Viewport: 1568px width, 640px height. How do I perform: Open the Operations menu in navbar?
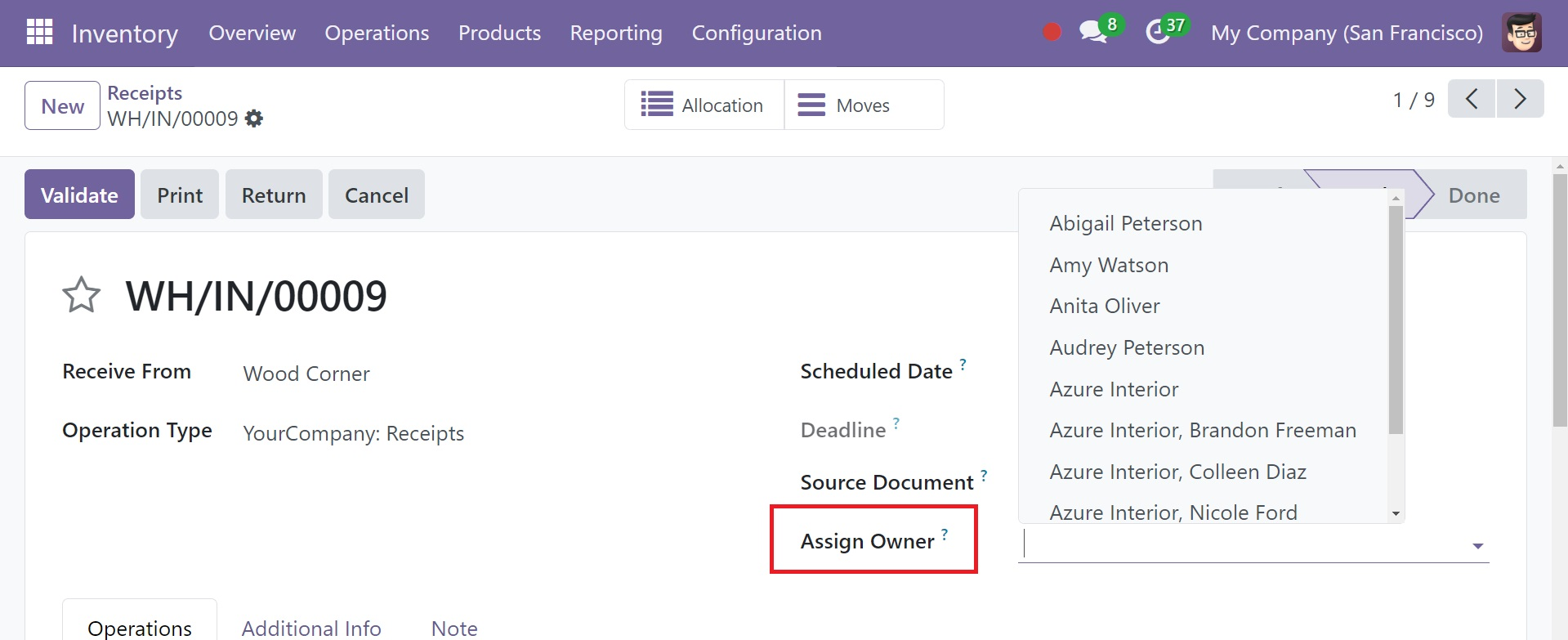pyautogui.click(x=377, y=33)
